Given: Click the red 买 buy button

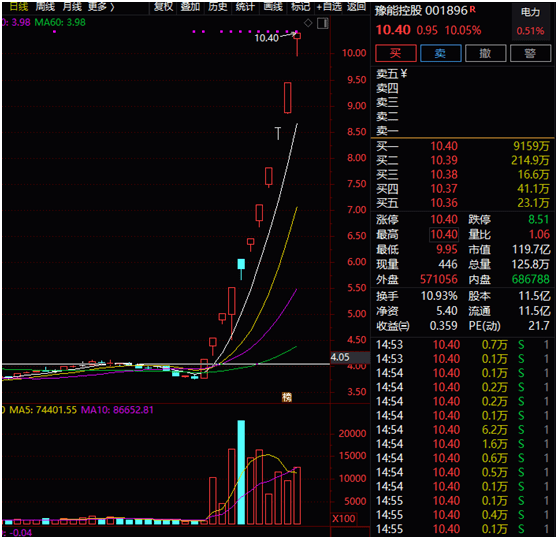Looking at the screenshot, I should click(396, 53).
